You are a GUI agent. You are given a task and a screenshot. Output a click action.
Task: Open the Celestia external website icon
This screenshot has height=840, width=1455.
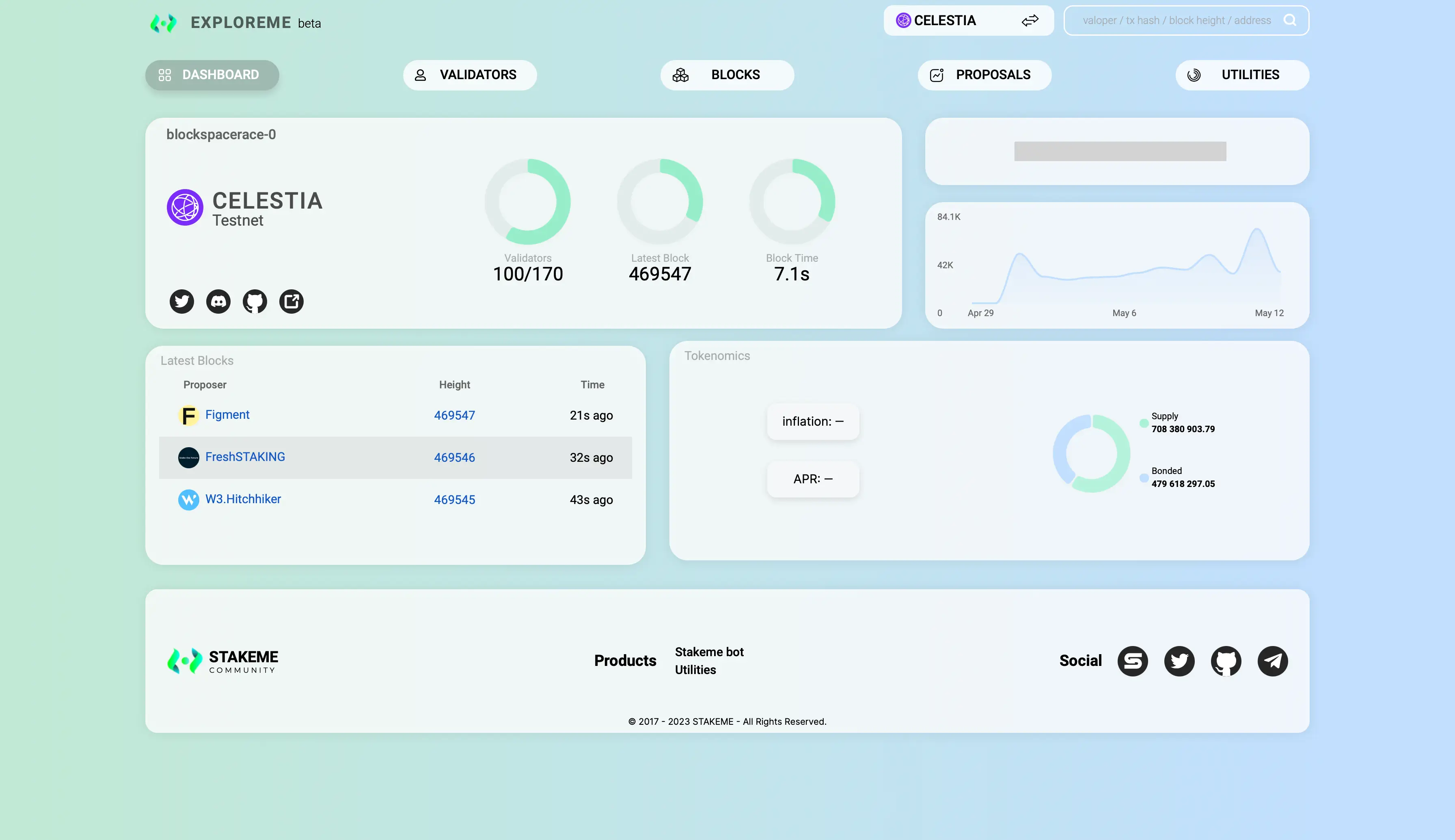tap(291, 301)
